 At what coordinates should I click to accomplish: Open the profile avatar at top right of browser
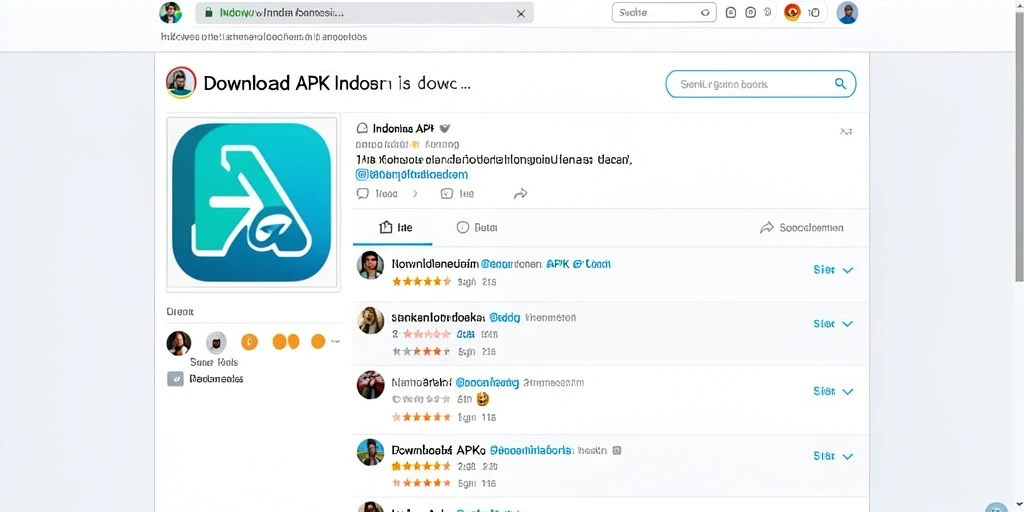click(x=847, y=12)
